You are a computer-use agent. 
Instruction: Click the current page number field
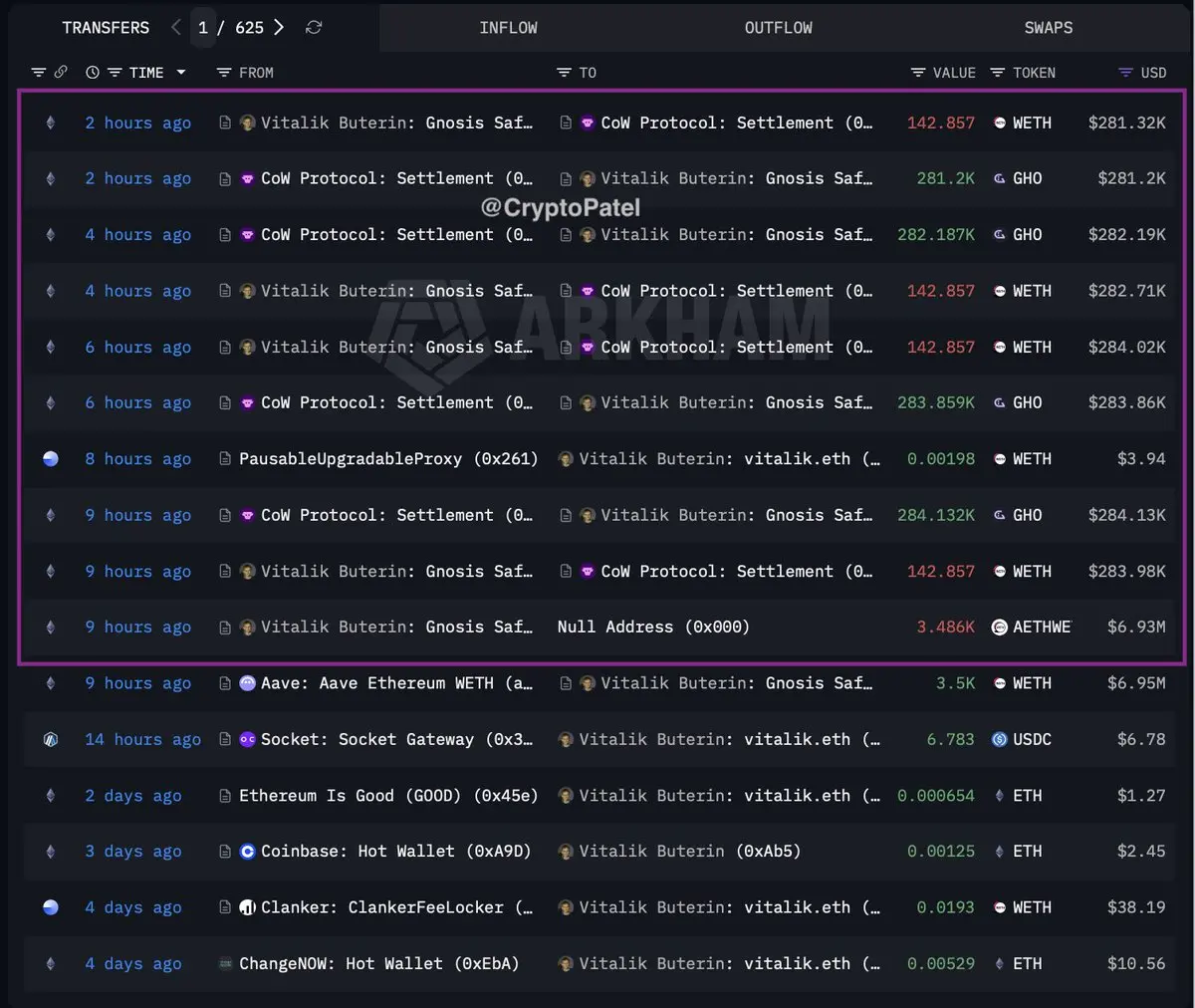[x=203, y=28]
